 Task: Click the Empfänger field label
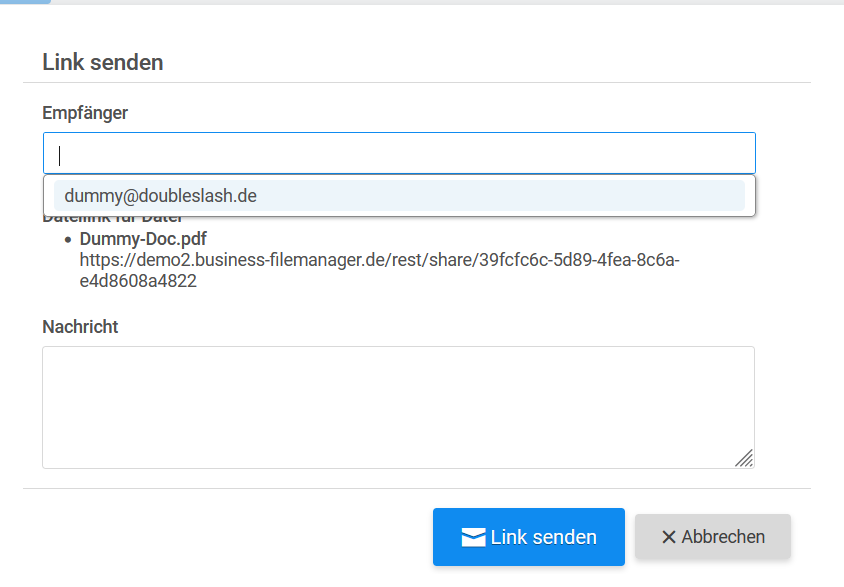85,113
